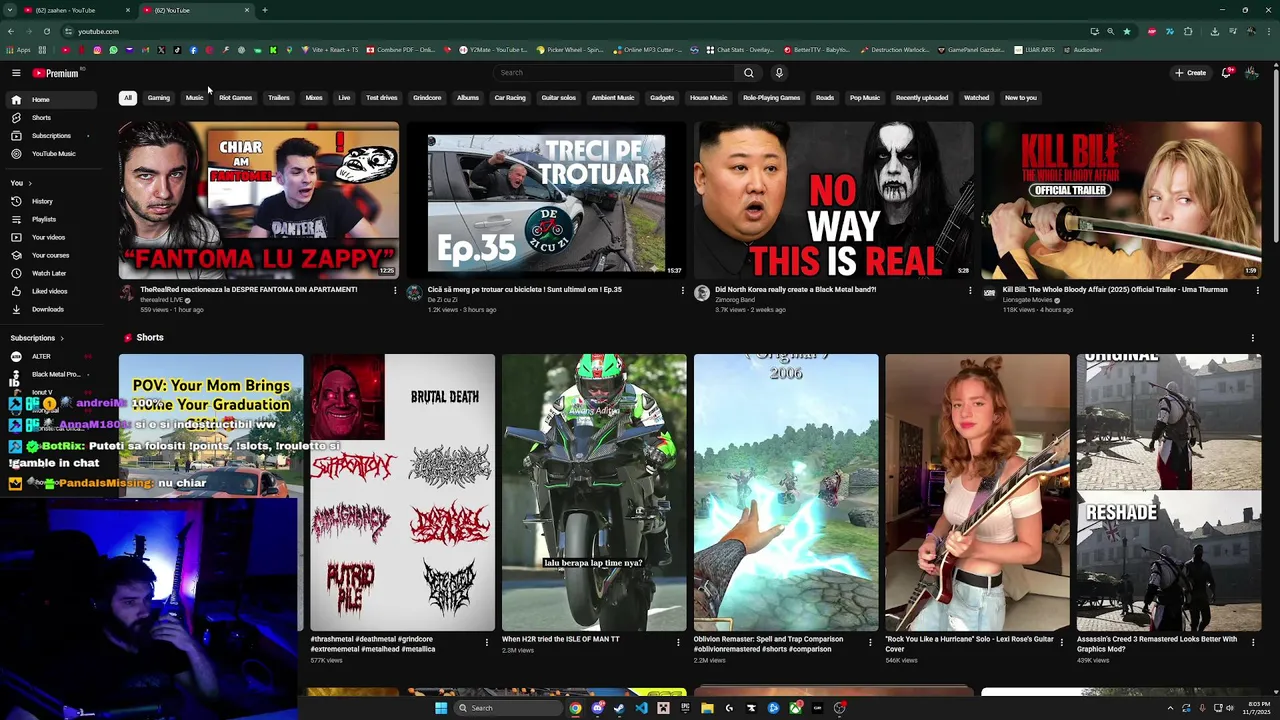Screen dimensions: 1280x720
Task: Open TRECI PE TROTUAR Ep.35 thumbnail
Action: (x=546, y=200)
